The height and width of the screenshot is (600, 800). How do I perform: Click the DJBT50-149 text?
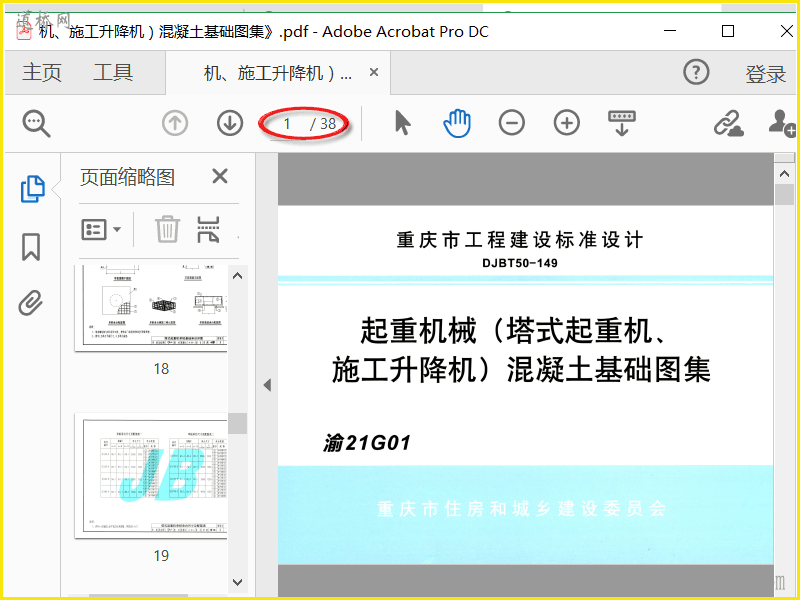tap(520, 263)
